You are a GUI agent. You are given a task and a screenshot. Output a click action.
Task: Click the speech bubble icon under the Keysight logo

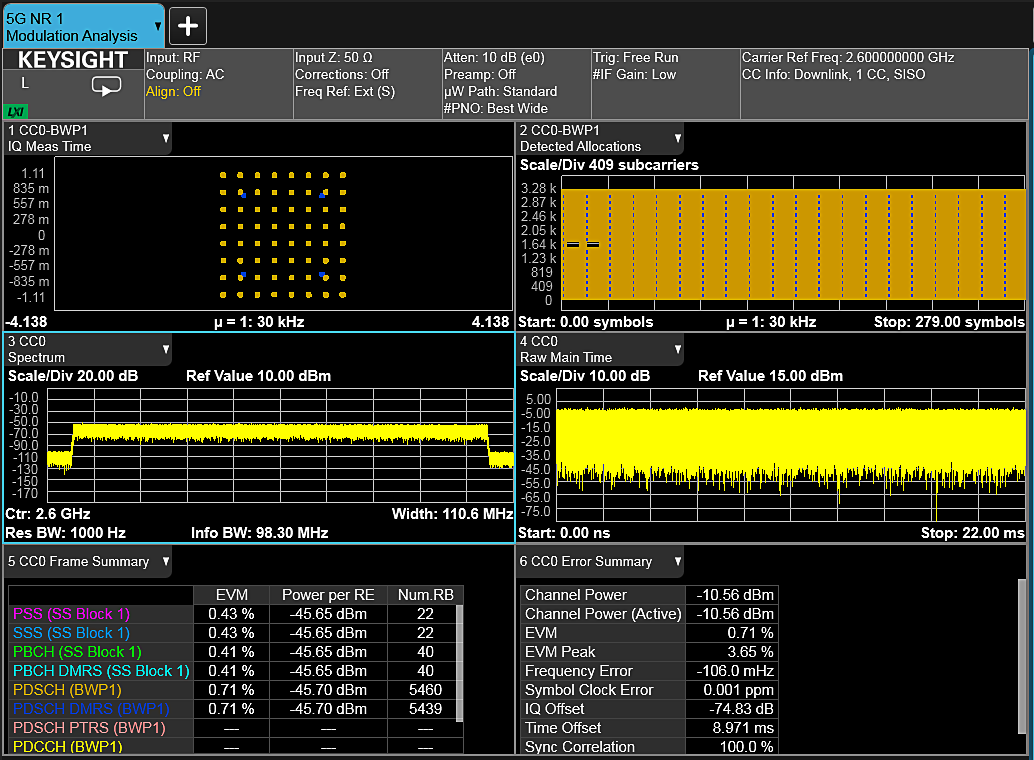tap(106, 87)
